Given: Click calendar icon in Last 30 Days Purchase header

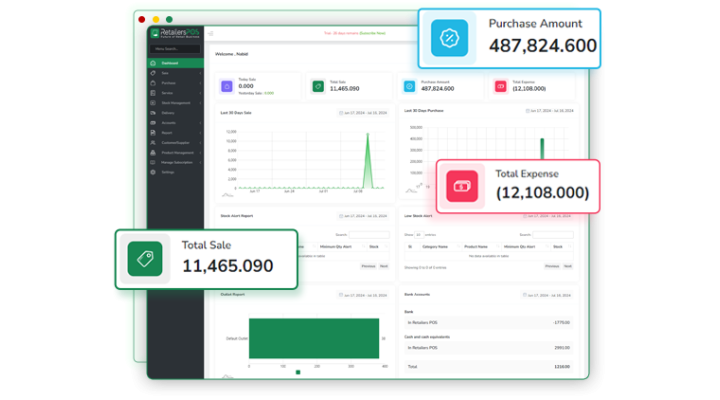Looking at the screenshot, I should (527, 111).
